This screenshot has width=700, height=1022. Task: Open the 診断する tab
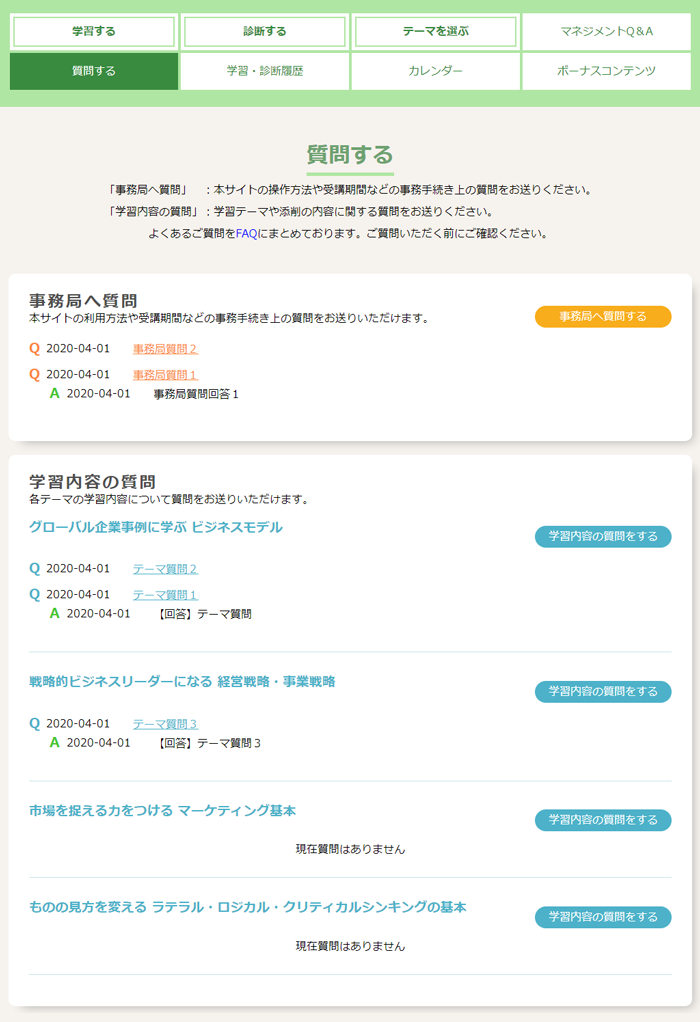tap(265, 31)
